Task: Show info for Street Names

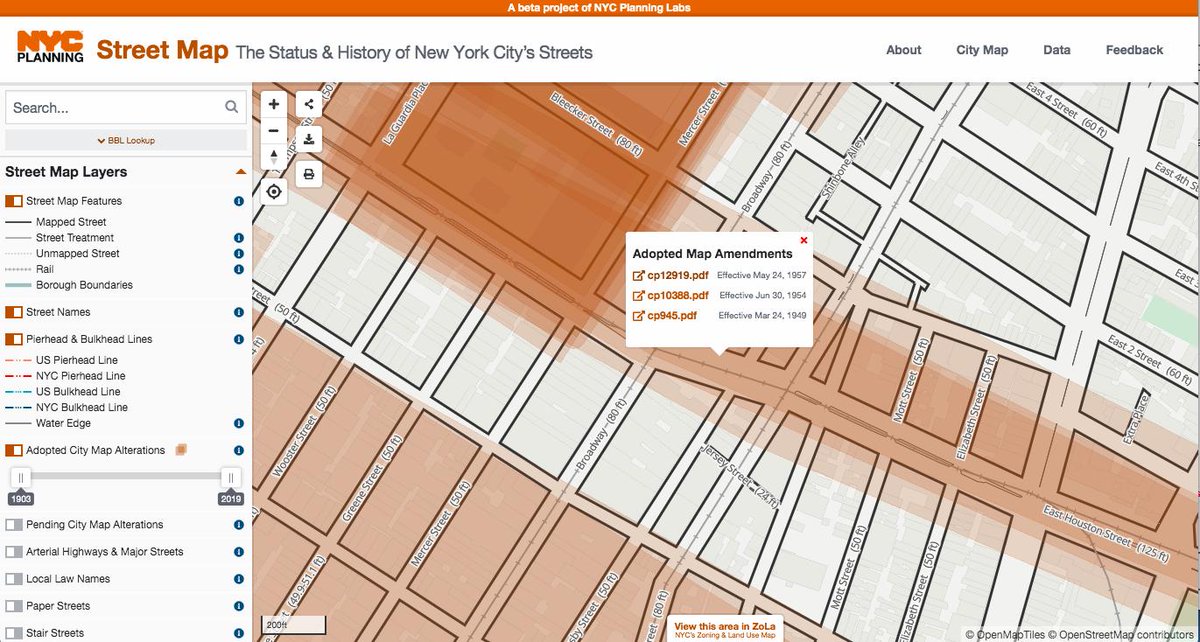Action: coord(239,312)
